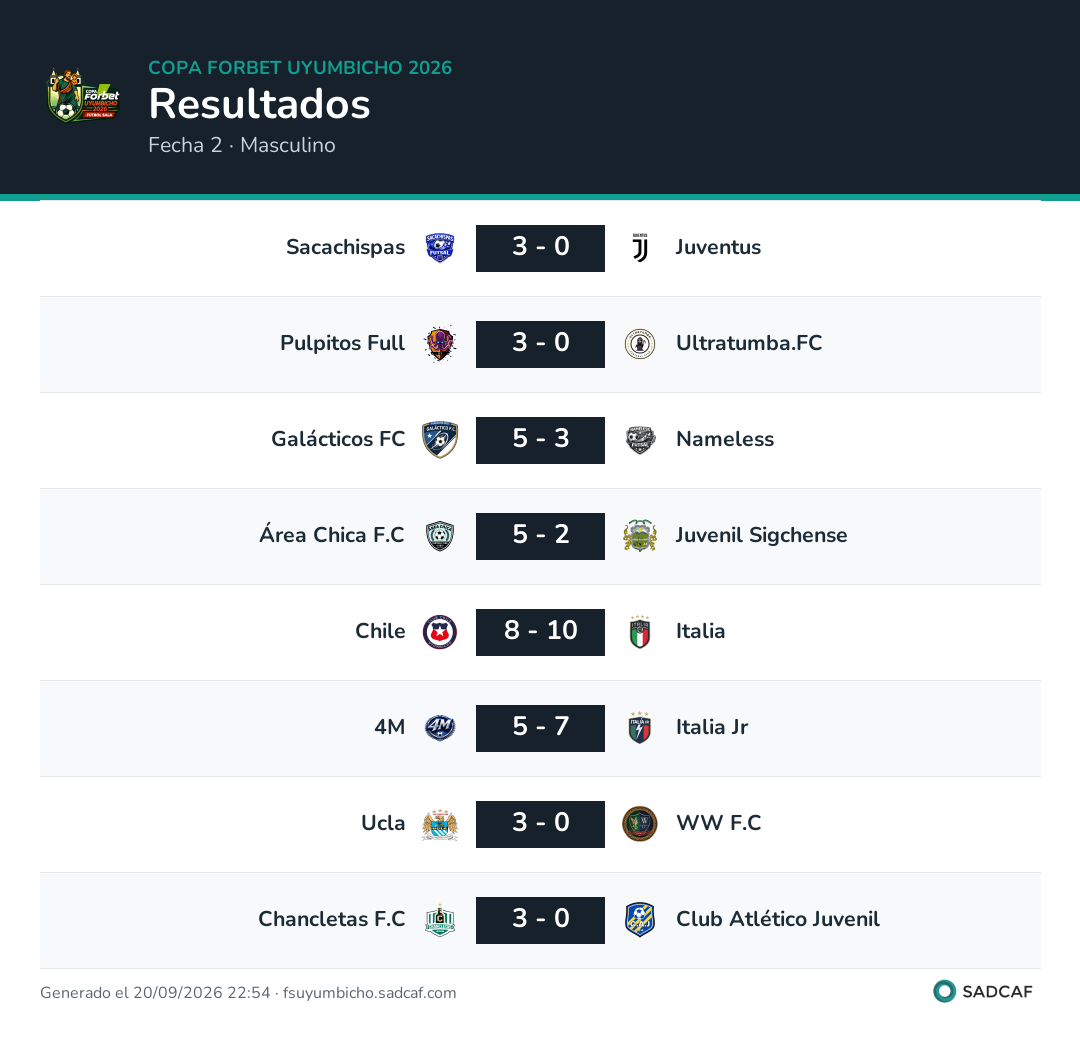Select the Italia shield crest
The width and height of the screenshot is (1080, 1044).
point(640,631)
